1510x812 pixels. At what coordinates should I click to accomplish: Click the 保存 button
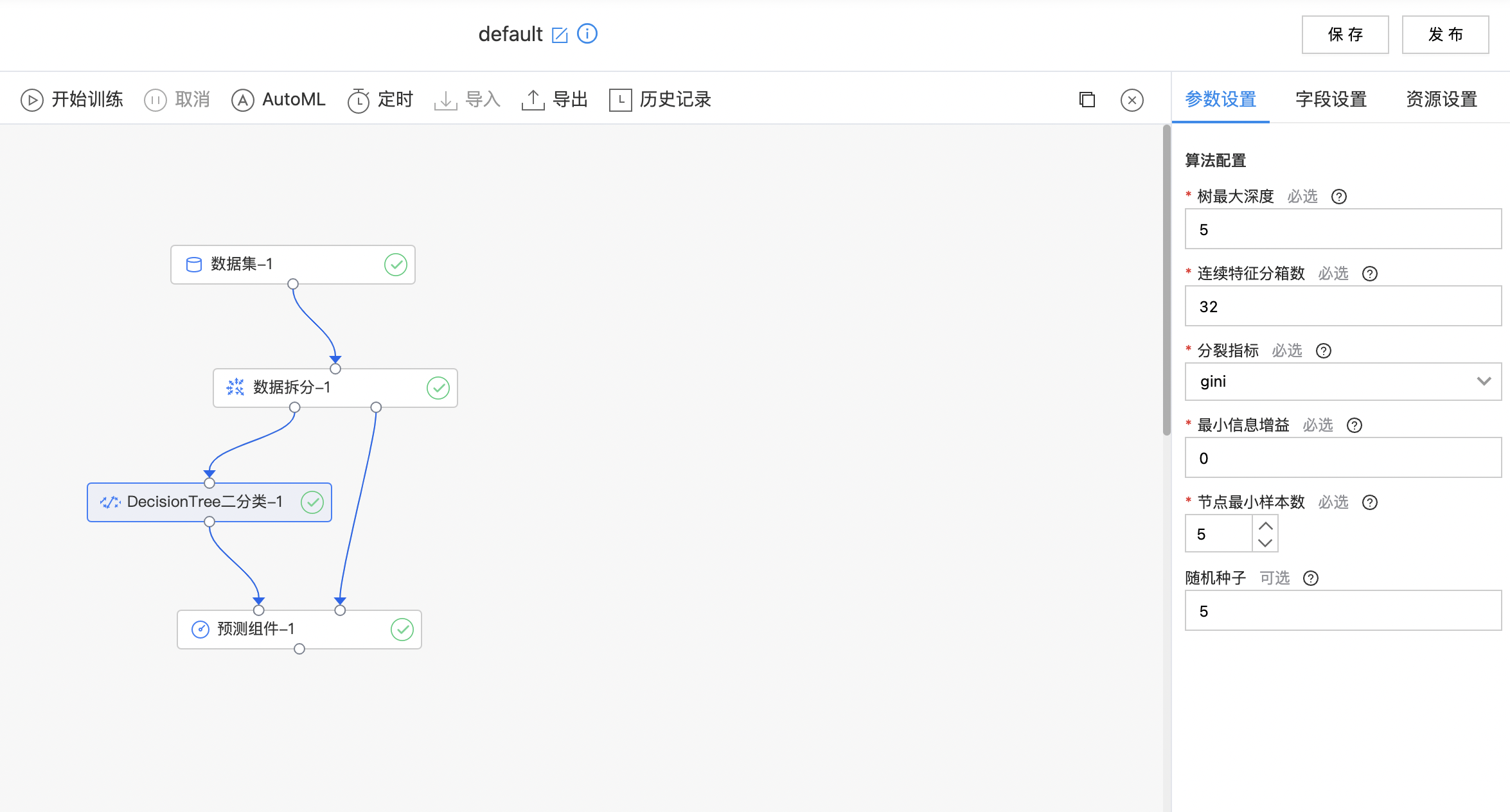(1345, 35)
